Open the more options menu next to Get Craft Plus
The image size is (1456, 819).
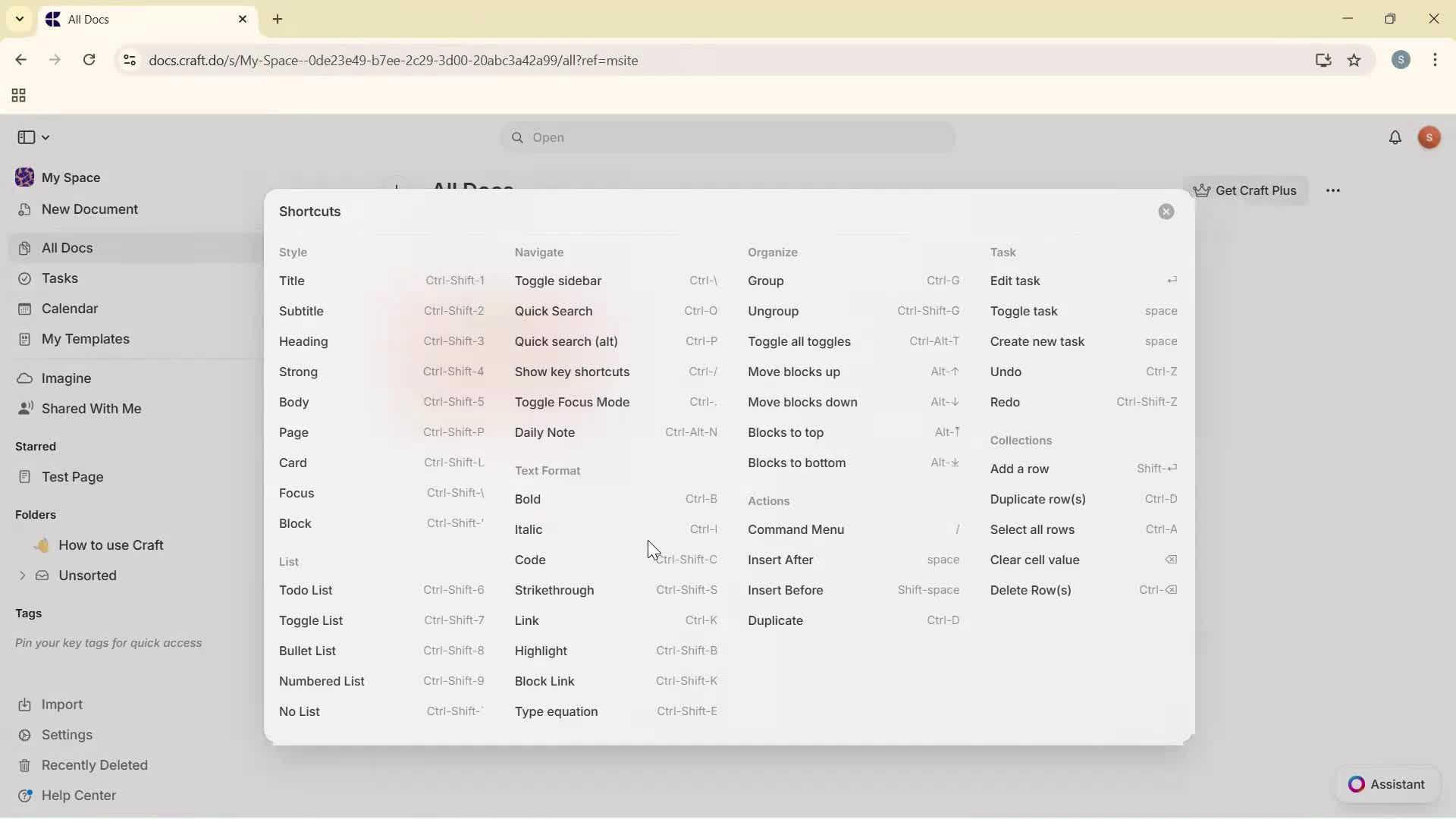1334,190
